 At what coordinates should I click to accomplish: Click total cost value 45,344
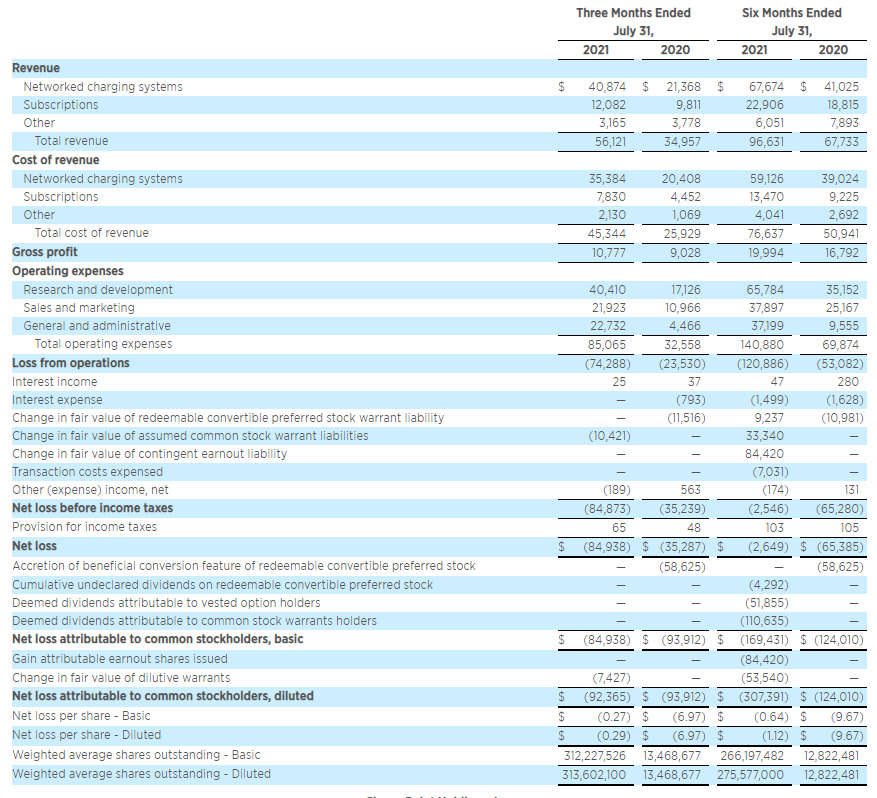point(607,234)
